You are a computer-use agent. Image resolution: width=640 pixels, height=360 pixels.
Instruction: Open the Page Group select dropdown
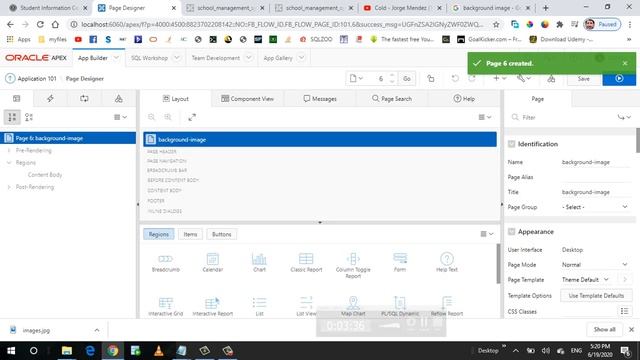tap(595, 207)
